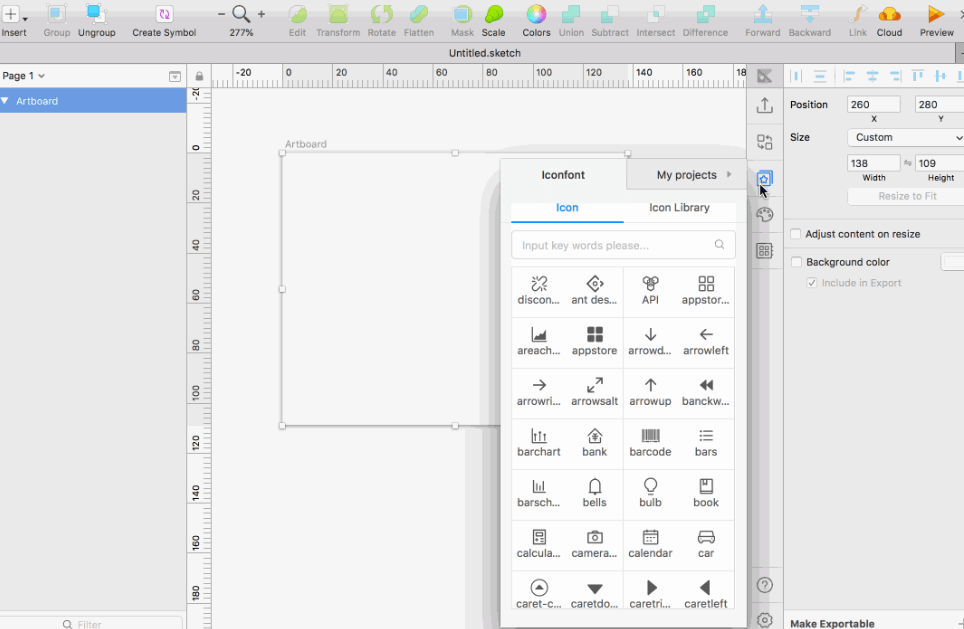Image resolution: width=964 pixels, height=629 pixels.
Task: Toggle the pages list collapse button
Action: tap(175, 76)
